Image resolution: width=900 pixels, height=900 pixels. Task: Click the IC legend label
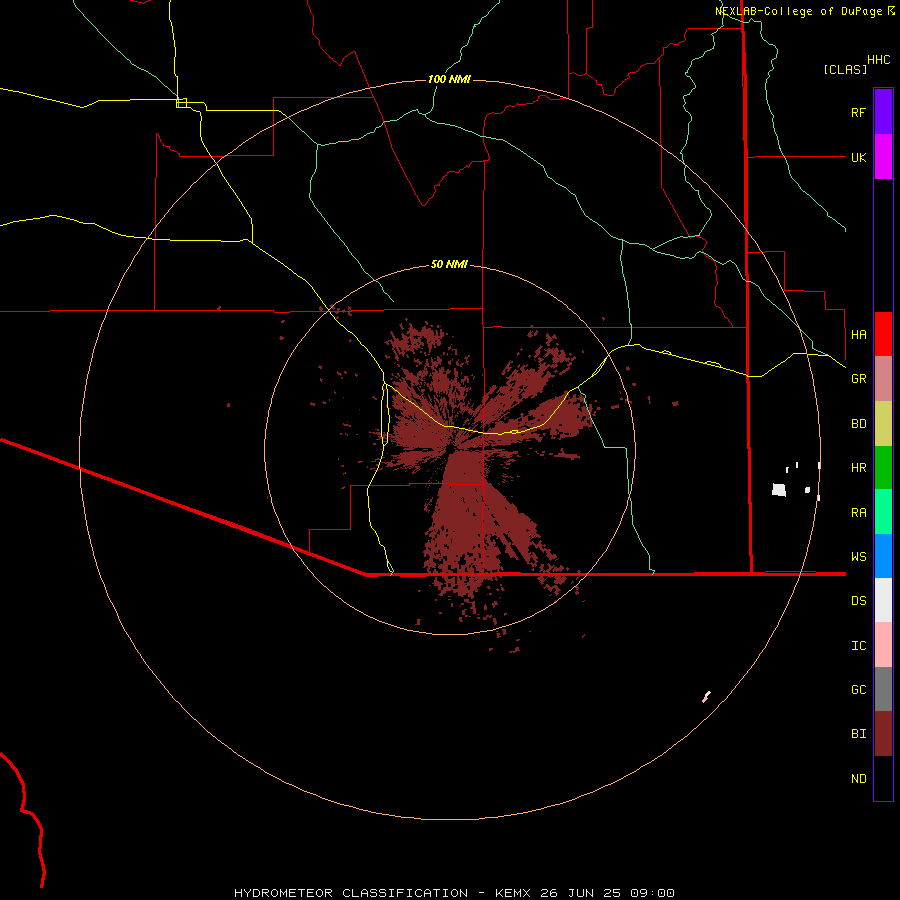(858, 646)
